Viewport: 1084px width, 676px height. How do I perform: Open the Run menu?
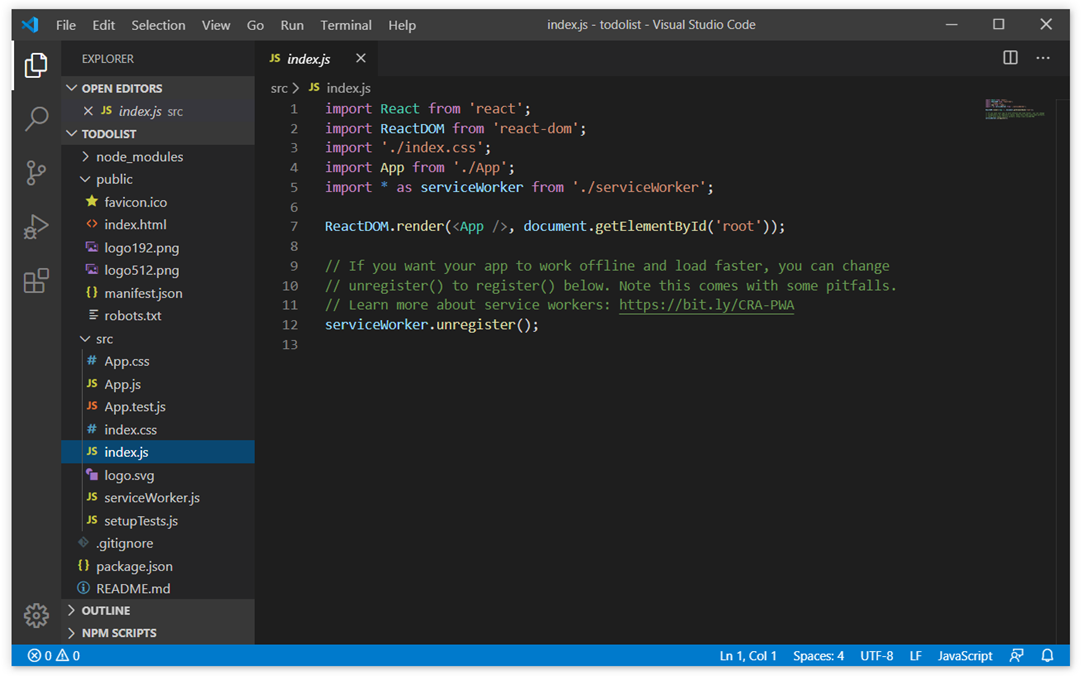pos(292,25)
